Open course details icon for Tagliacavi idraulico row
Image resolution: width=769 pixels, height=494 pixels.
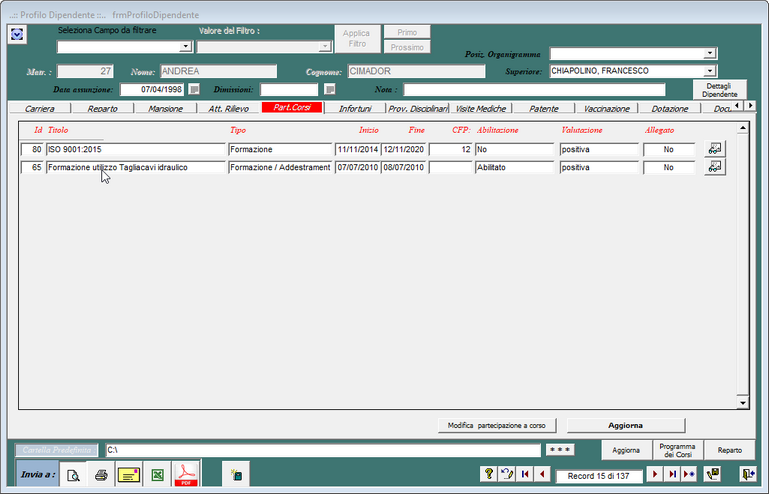[715, 167]
